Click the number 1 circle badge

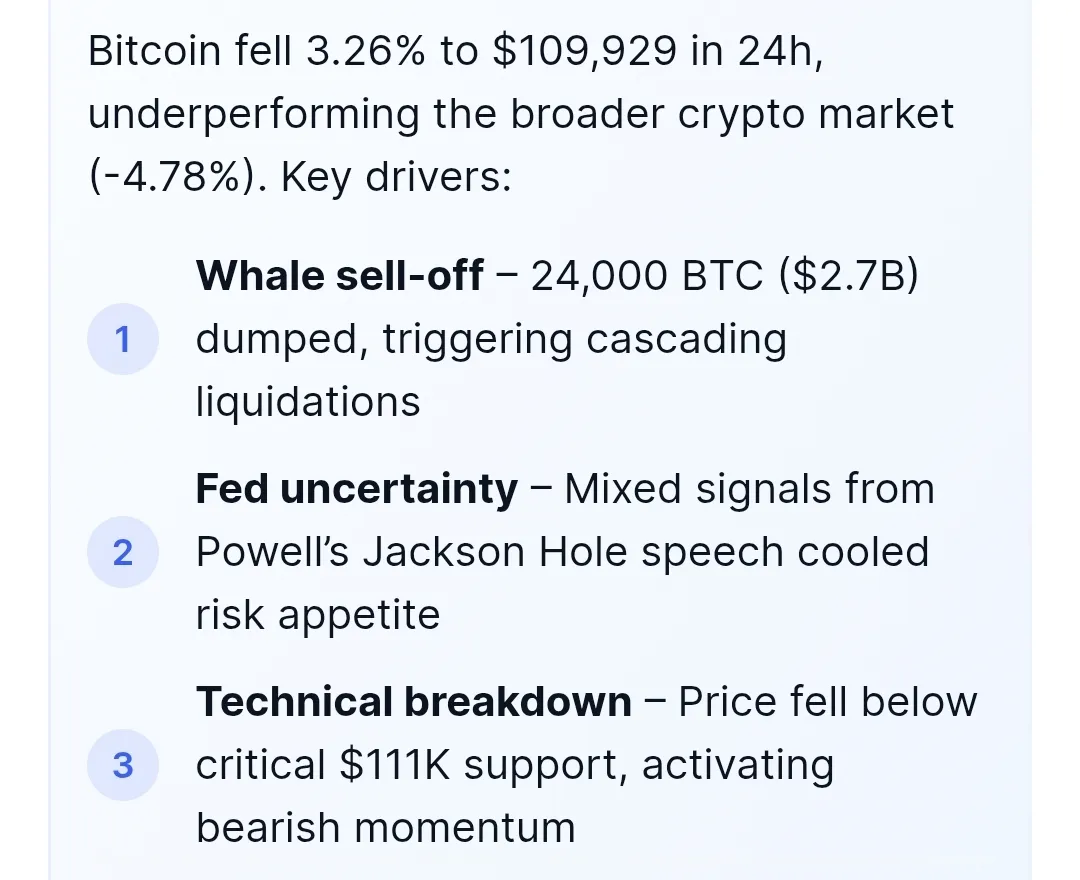tap(123, 339)
